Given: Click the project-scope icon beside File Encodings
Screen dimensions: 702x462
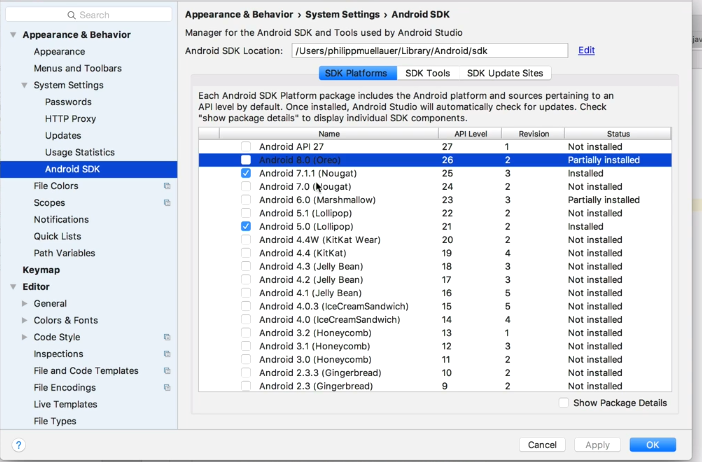Looking at the screenshot, I should 167,388.
